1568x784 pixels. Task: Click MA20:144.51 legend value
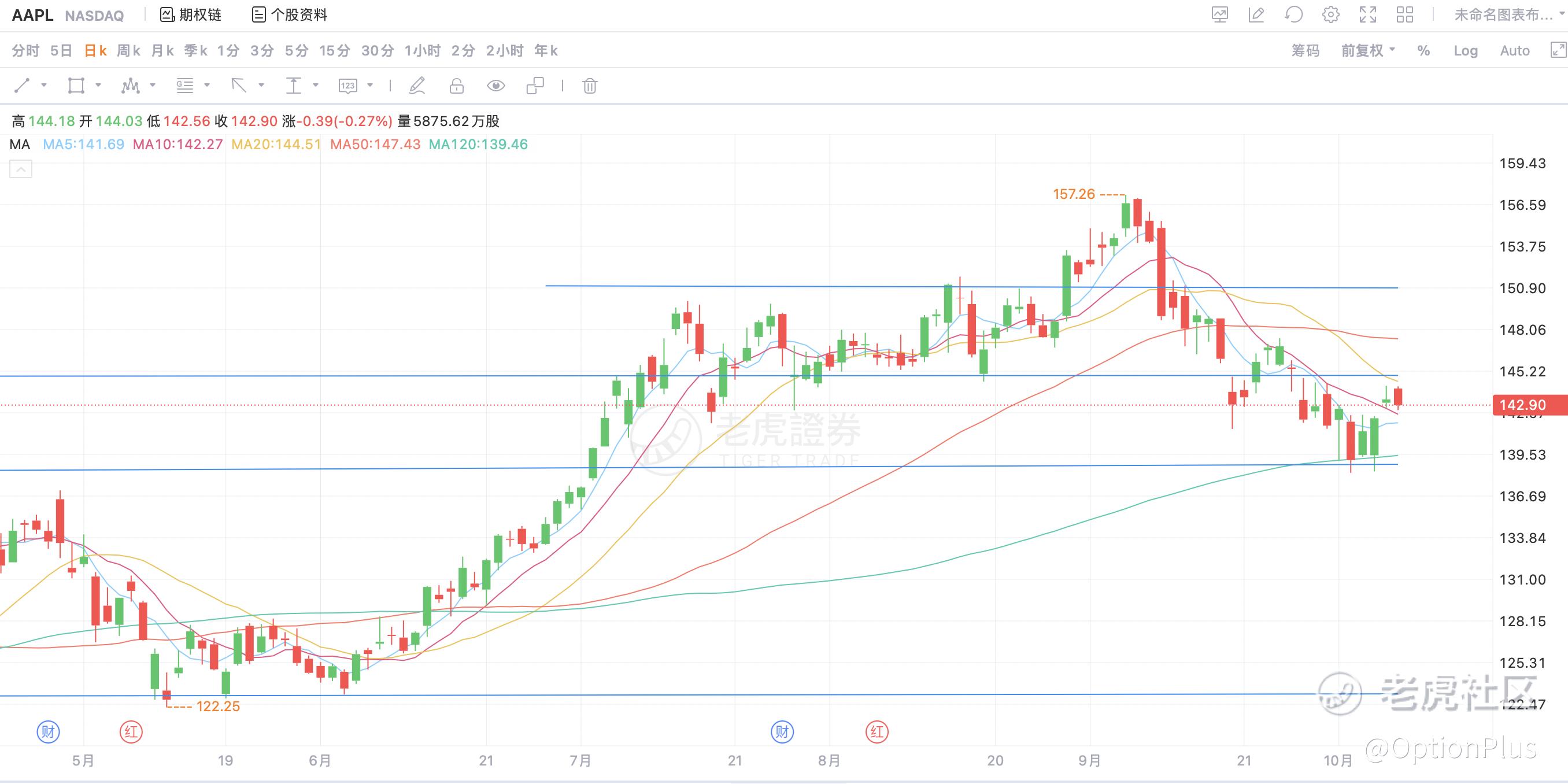[276, 145]
